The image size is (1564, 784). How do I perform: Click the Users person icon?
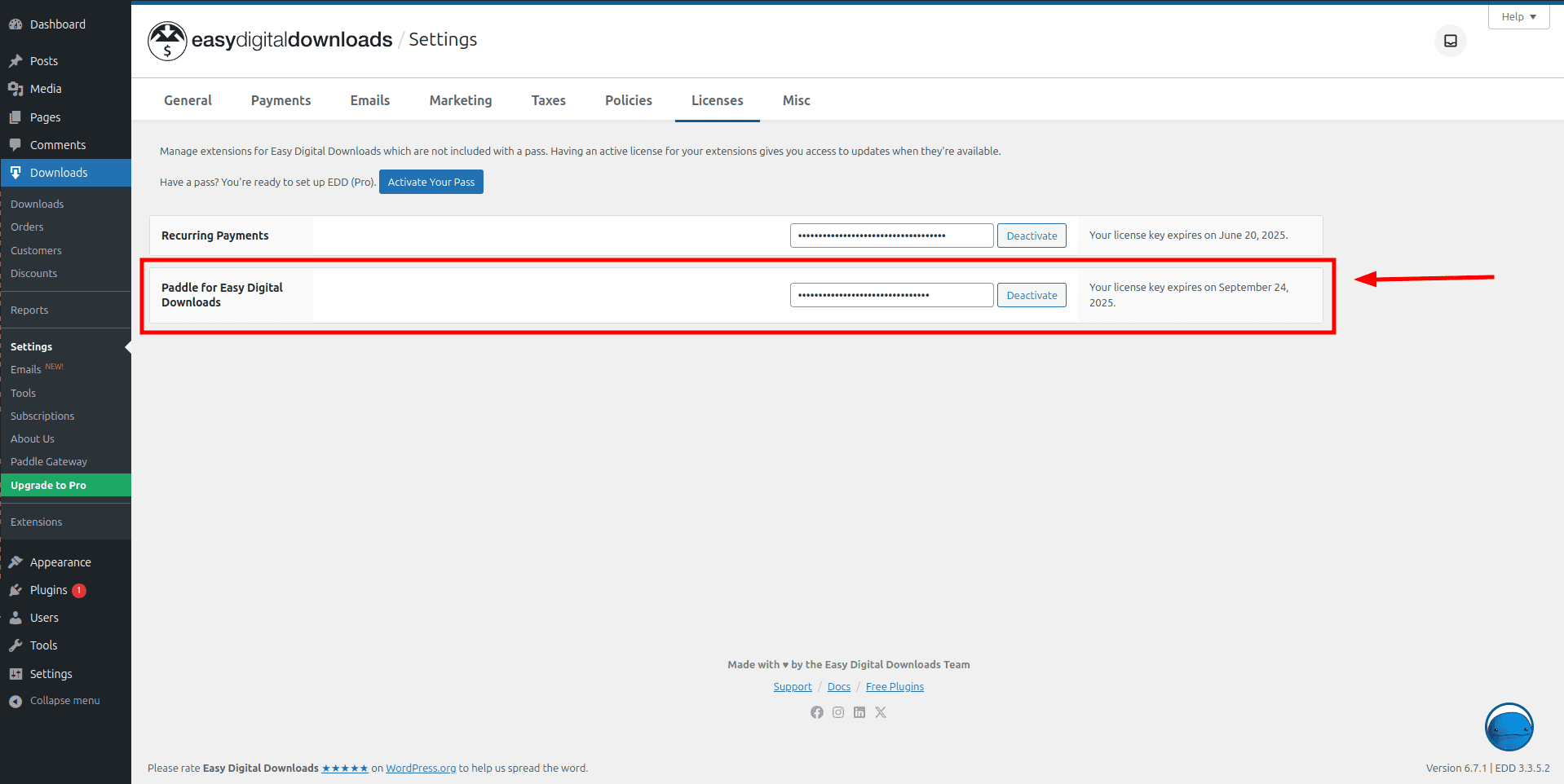click(x=15, y=618)
